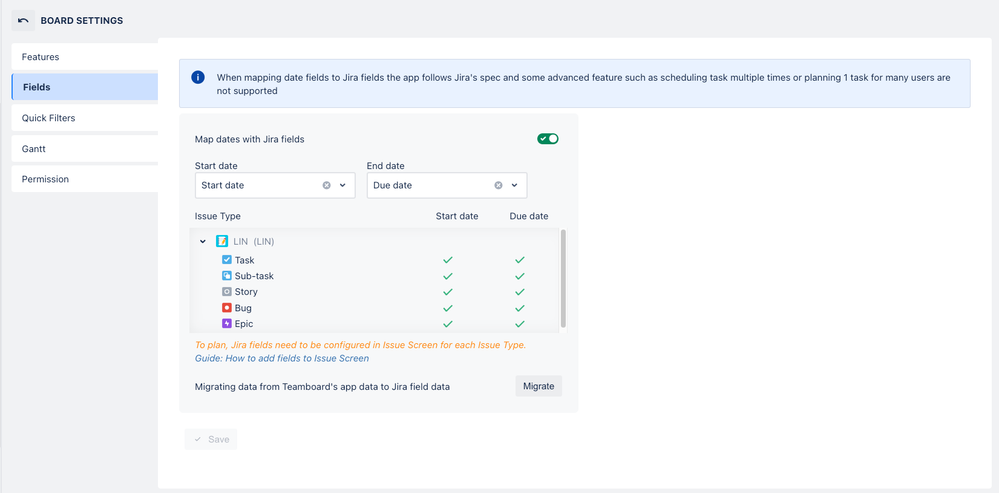Click the Bug issue type label
This screenshot has height=493, width=999.
click(243, 308)
